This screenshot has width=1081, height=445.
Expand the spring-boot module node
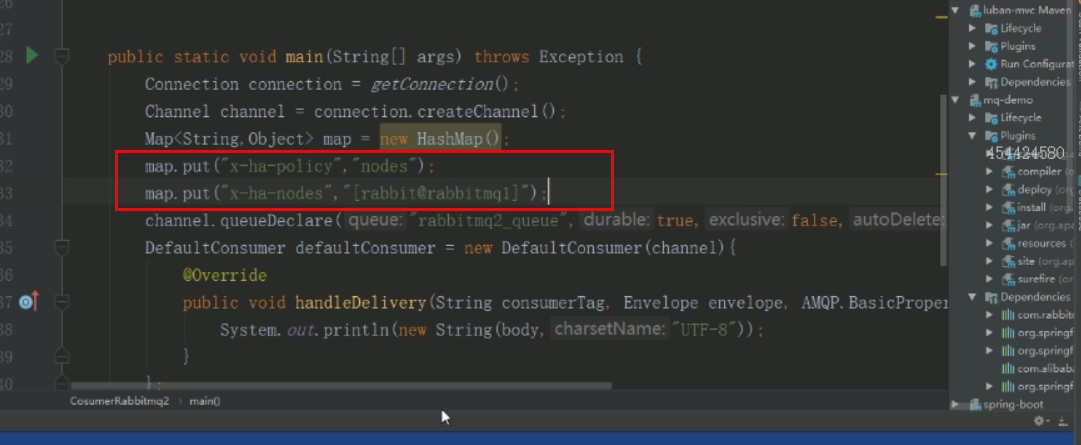click(x=956, y=405)
